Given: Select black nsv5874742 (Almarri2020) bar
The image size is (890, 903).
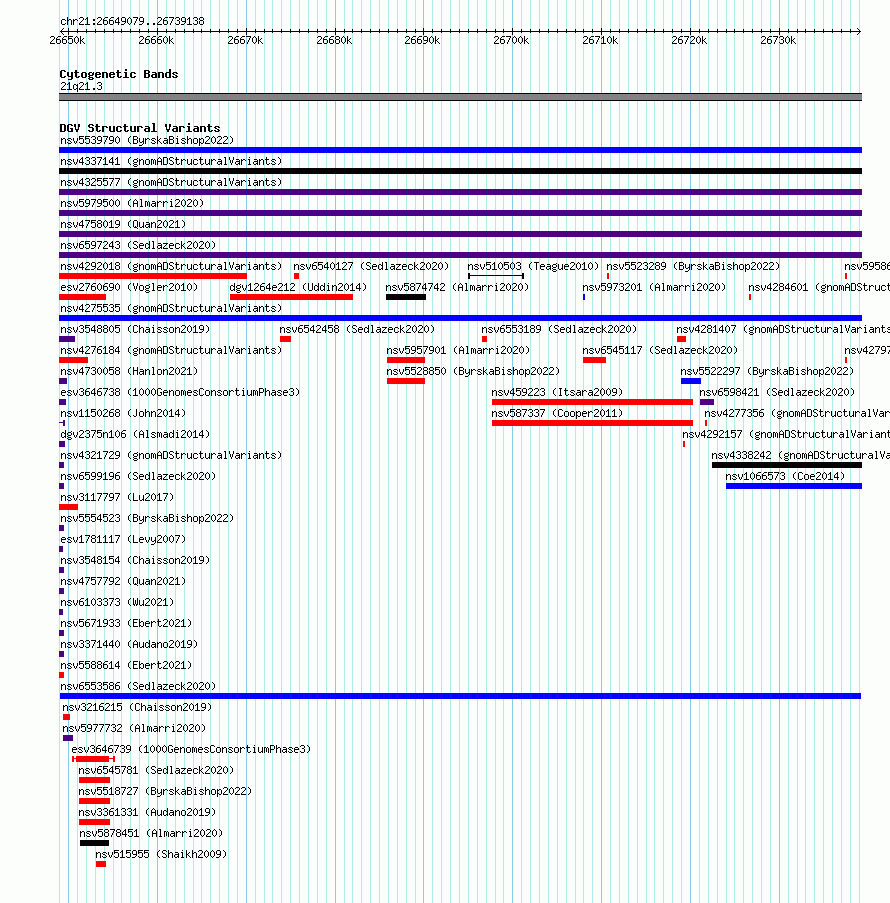Looking at the screenshot, I should tap(406, 297).
